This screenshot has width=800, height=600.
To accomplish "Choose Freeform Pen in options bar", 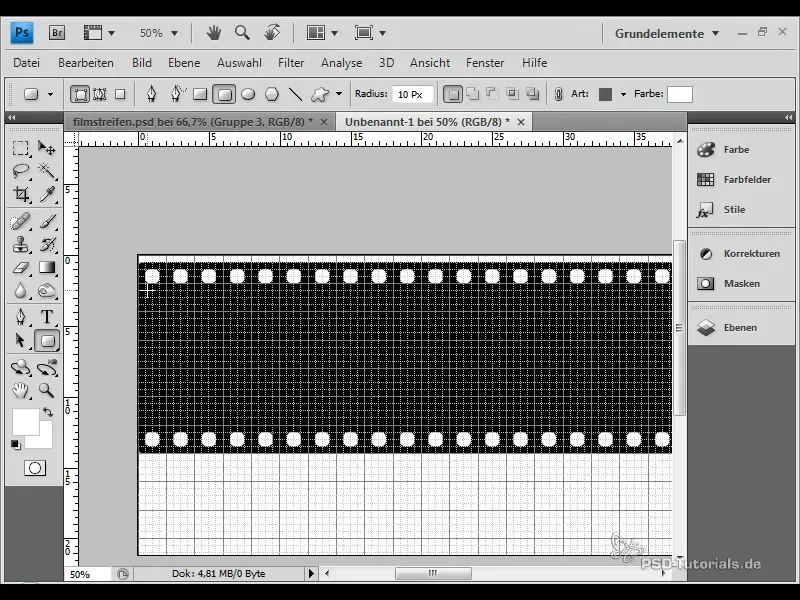I will coord(176,94).
